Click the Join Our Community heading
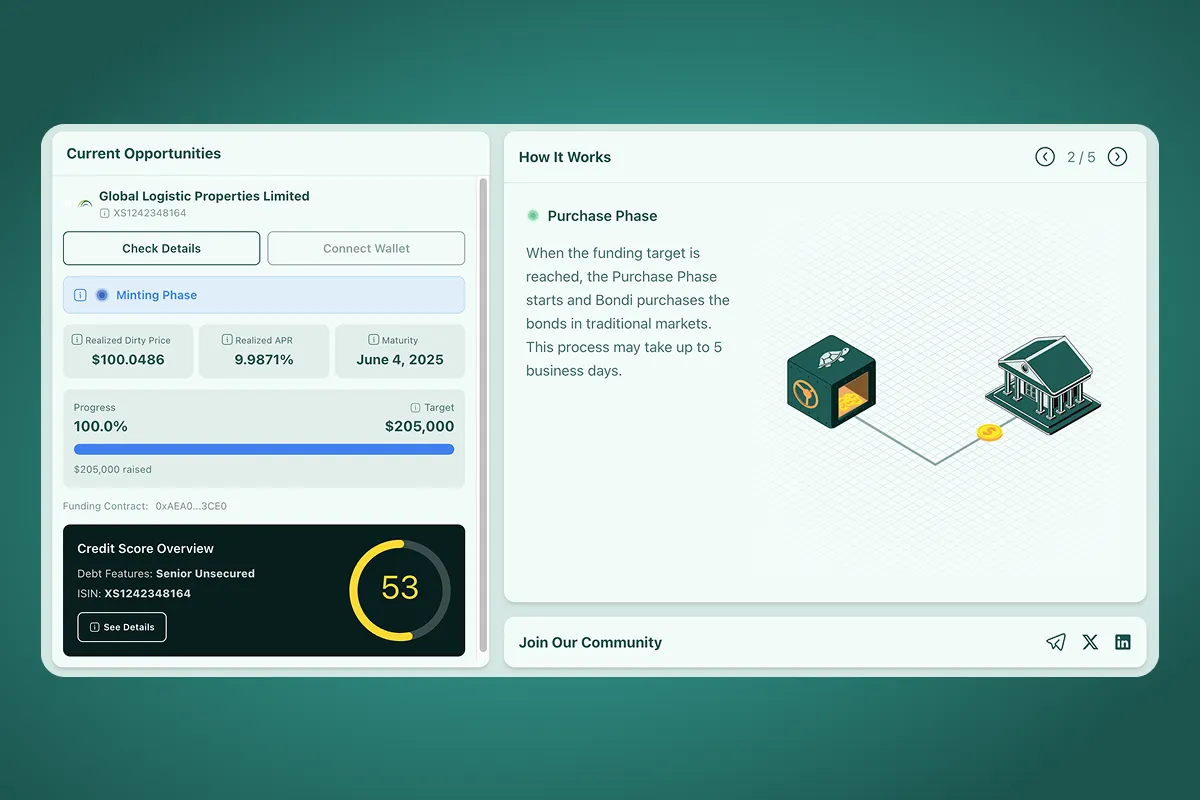The height and width of the screenshot is (800, 1200). coord(590,643)
